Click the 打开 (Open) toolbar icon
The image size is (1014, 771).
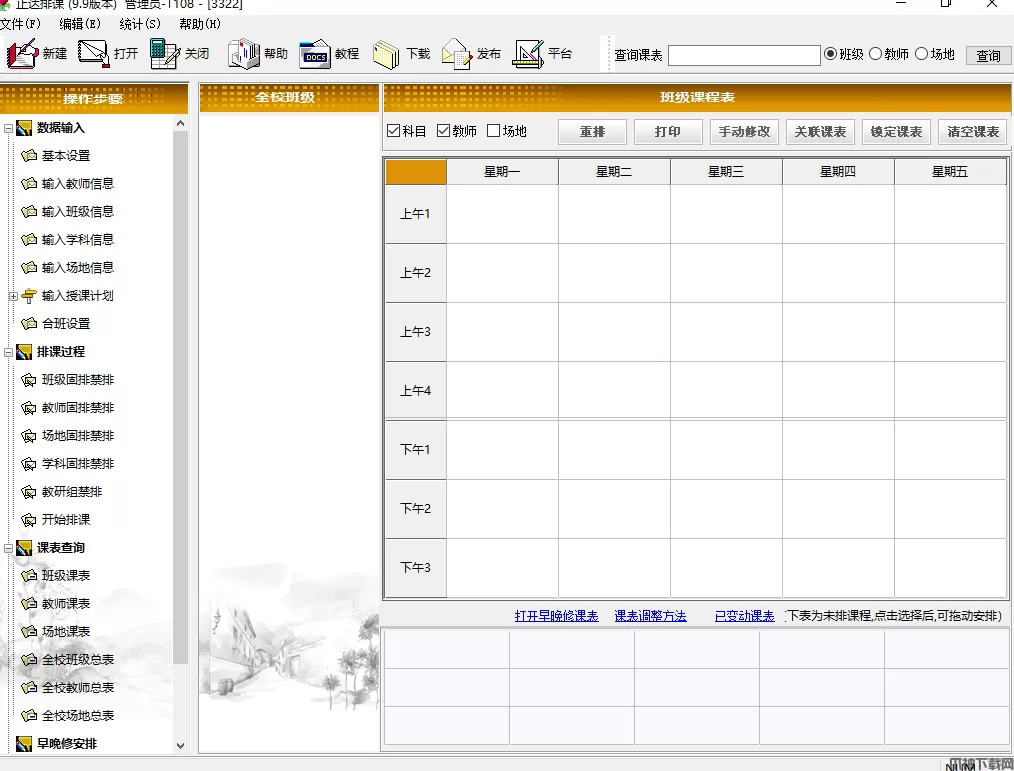click(94, 53)
